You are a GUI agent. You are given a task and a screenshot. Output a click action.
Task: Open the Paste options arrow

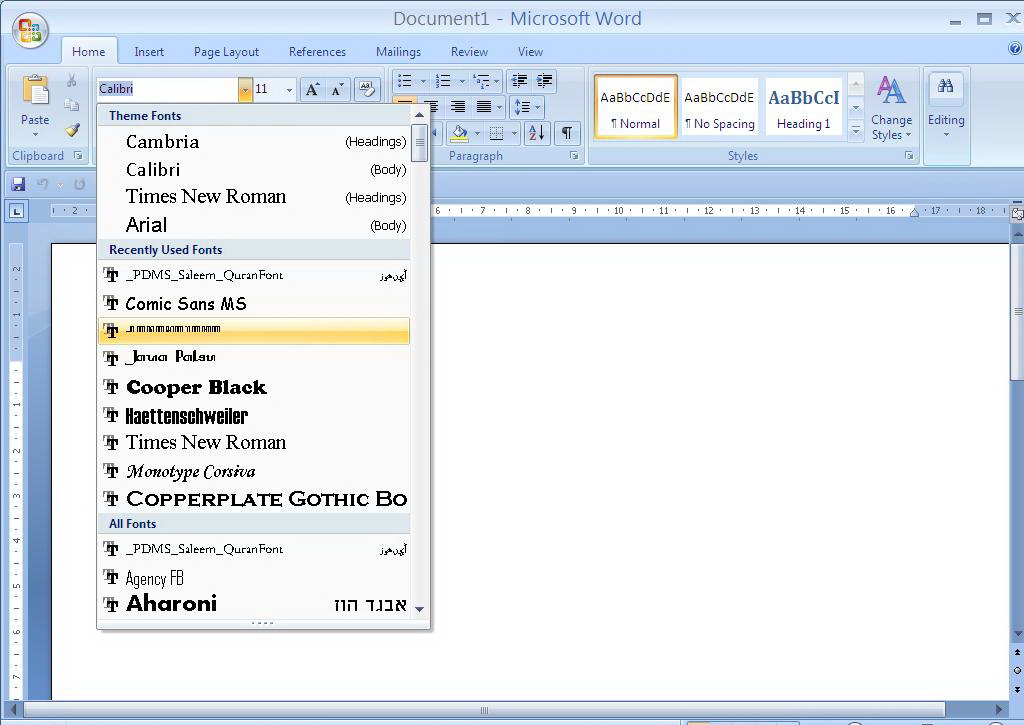click(35, 135)
